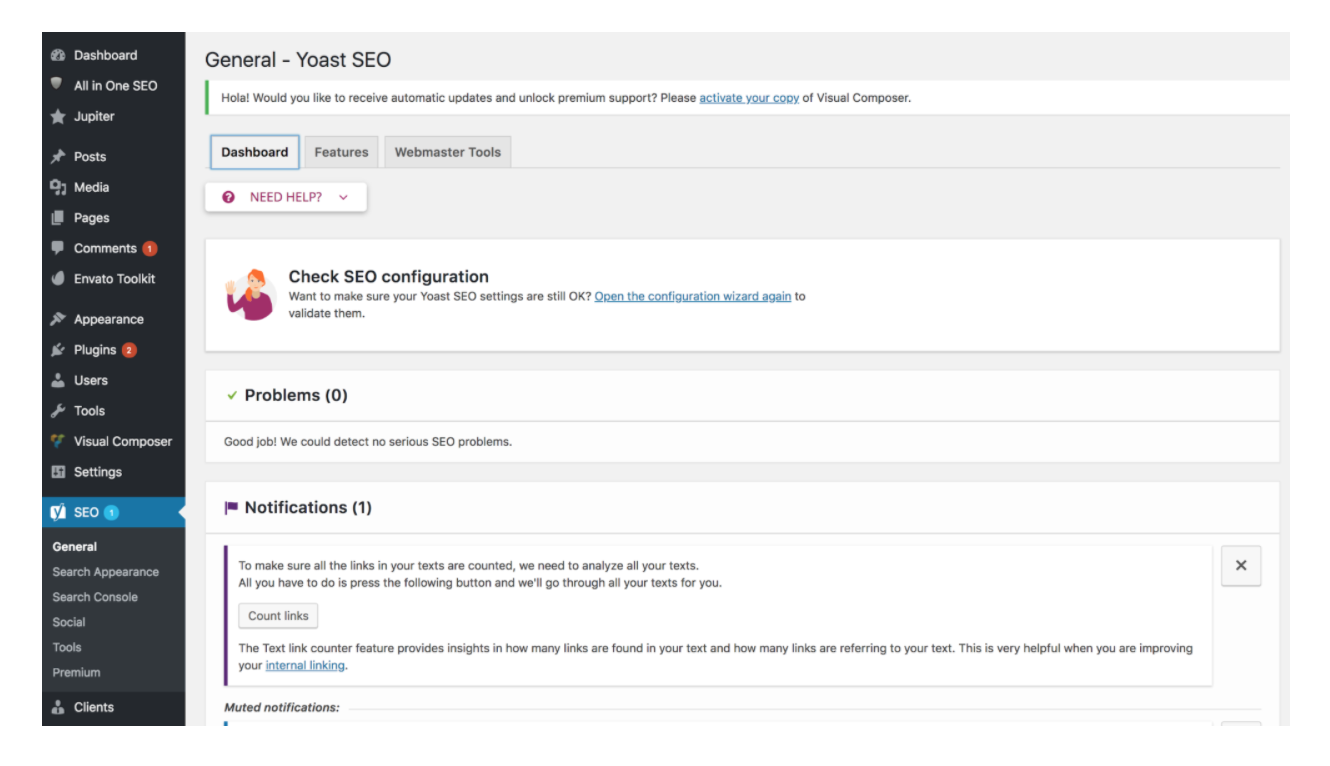Go to the Settings menu label
Screen dimensions: 1330x766
click(x=98, y=472)
